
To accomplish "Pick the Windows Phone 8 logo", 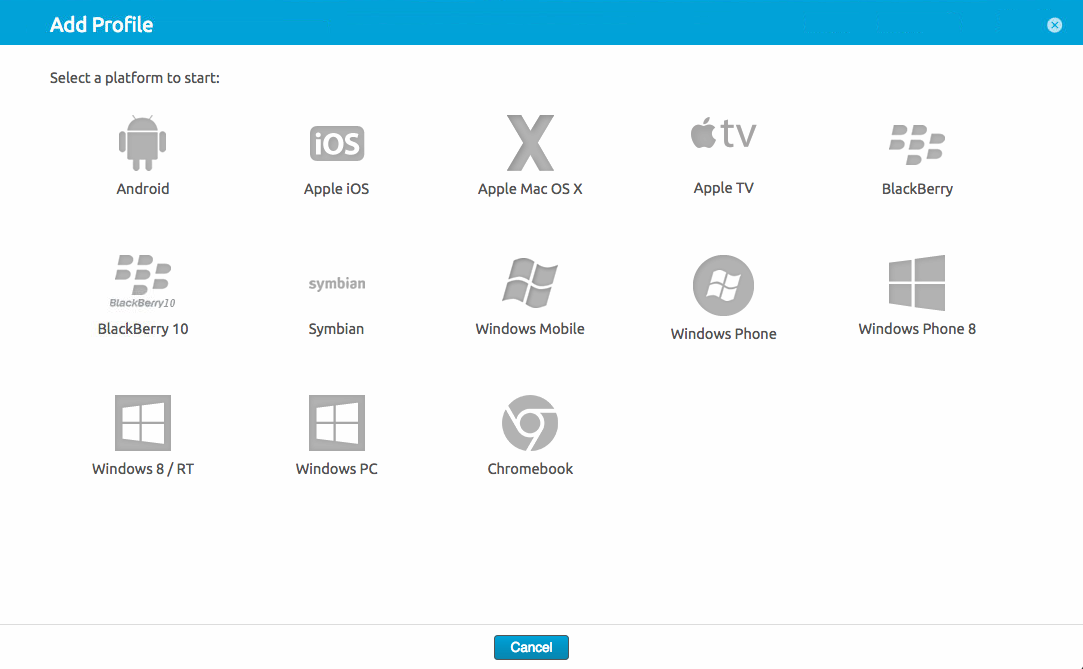I will [x=917, y=282].
